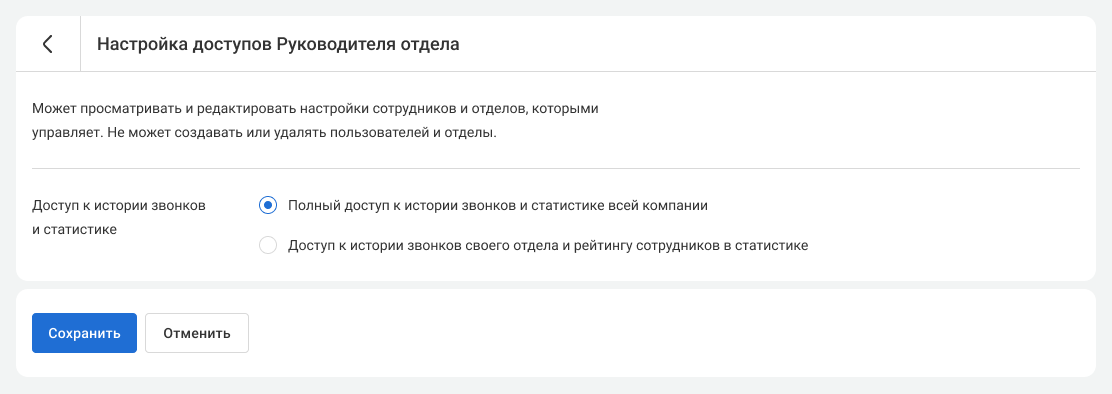Click the 'Доступ к истории звонков и статистике' section label
This screenshot has width=1112, height=394.
tap(119, 218)
